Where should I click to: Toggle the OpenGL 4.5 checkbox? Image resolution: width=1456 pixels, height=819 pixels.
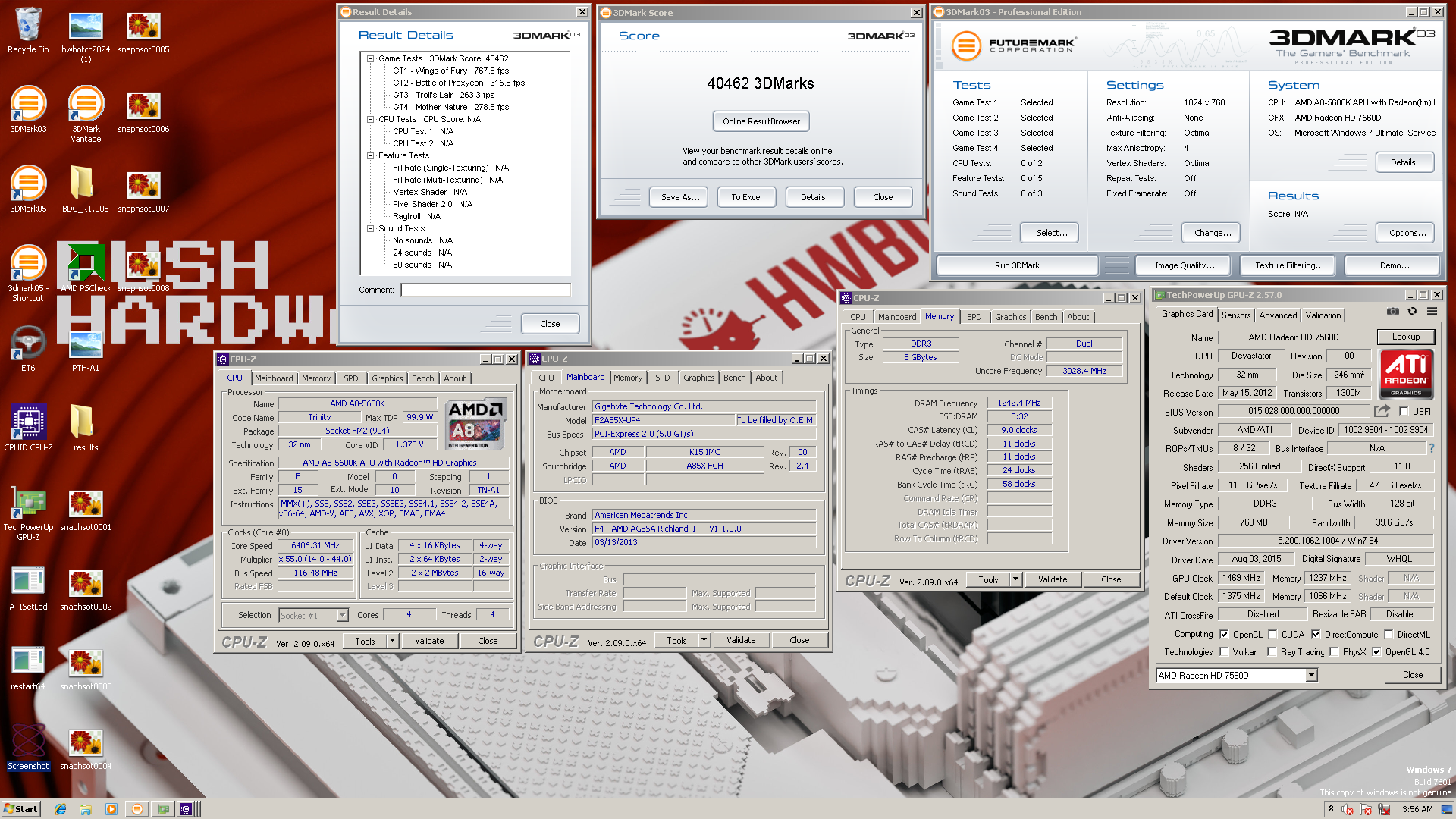(1376, 652)
